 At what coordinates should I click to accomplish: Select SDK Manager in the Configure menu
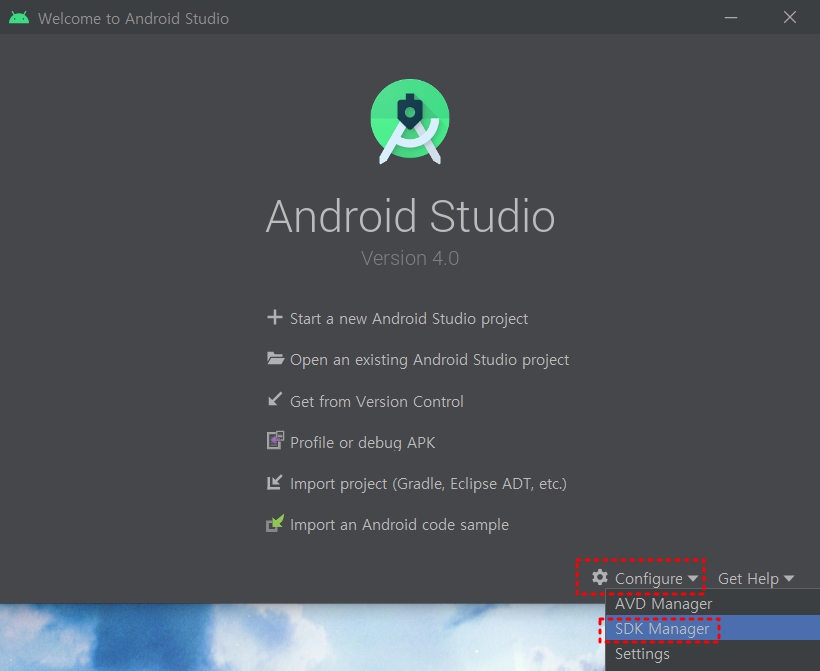pos(712,628)
